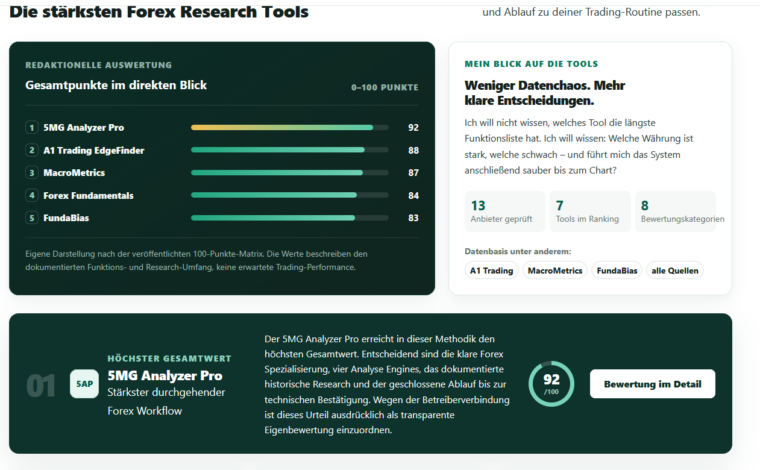Select Forex Fundamentals in the ranking list

coord(88,195)
